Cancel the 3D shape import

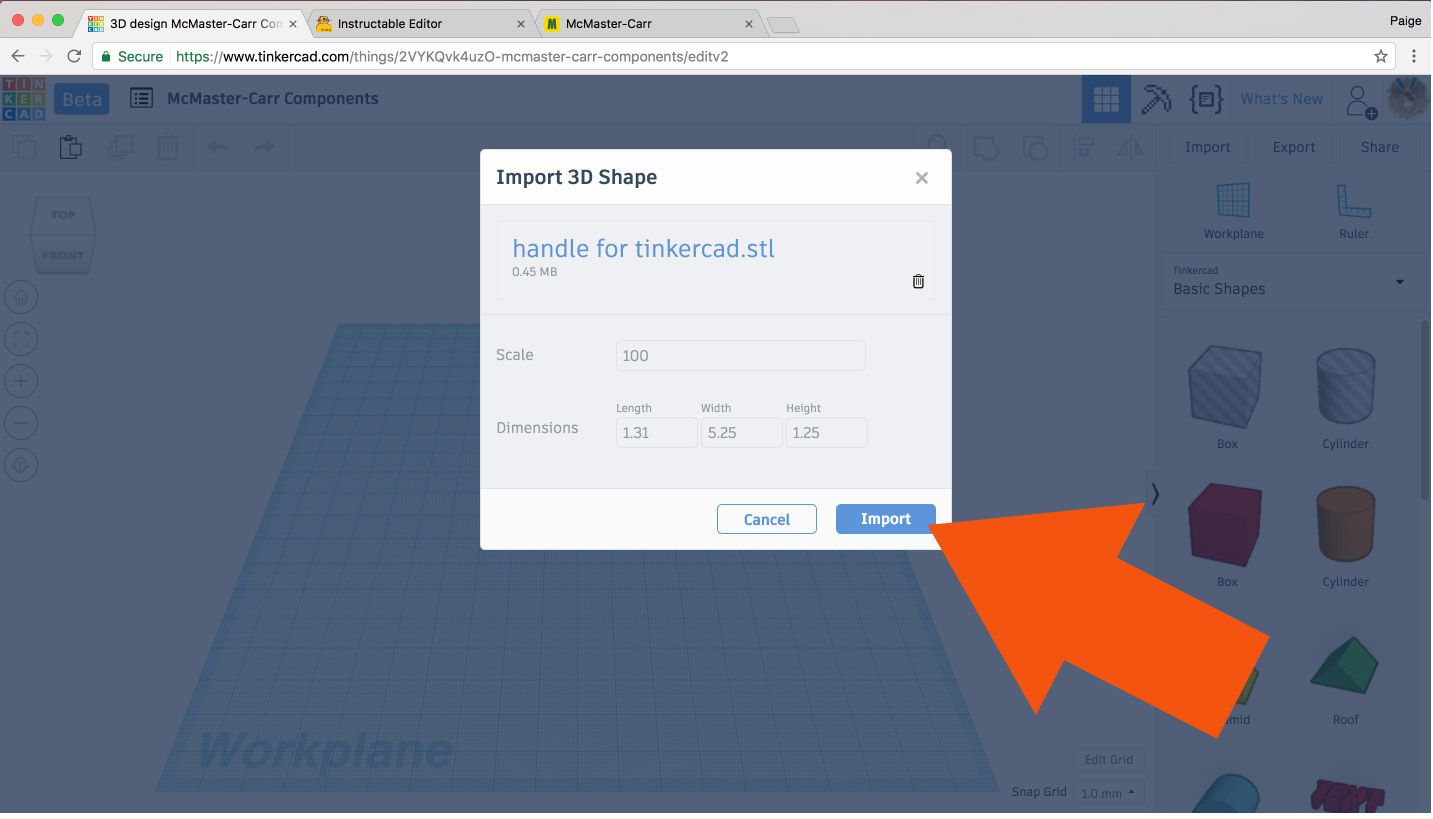tap(767, 519)
